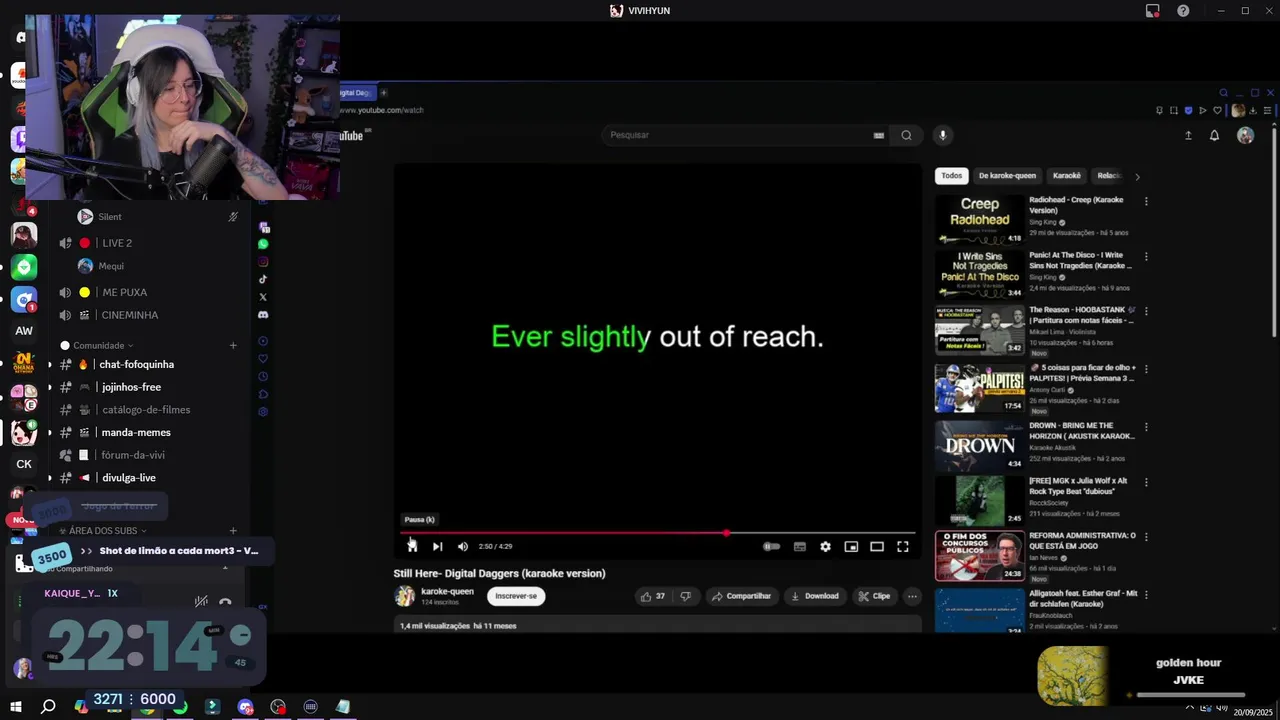This screenshot has width=1280, height=720.
Task: Enable miniplayer mode
Action: pos(851,546)
